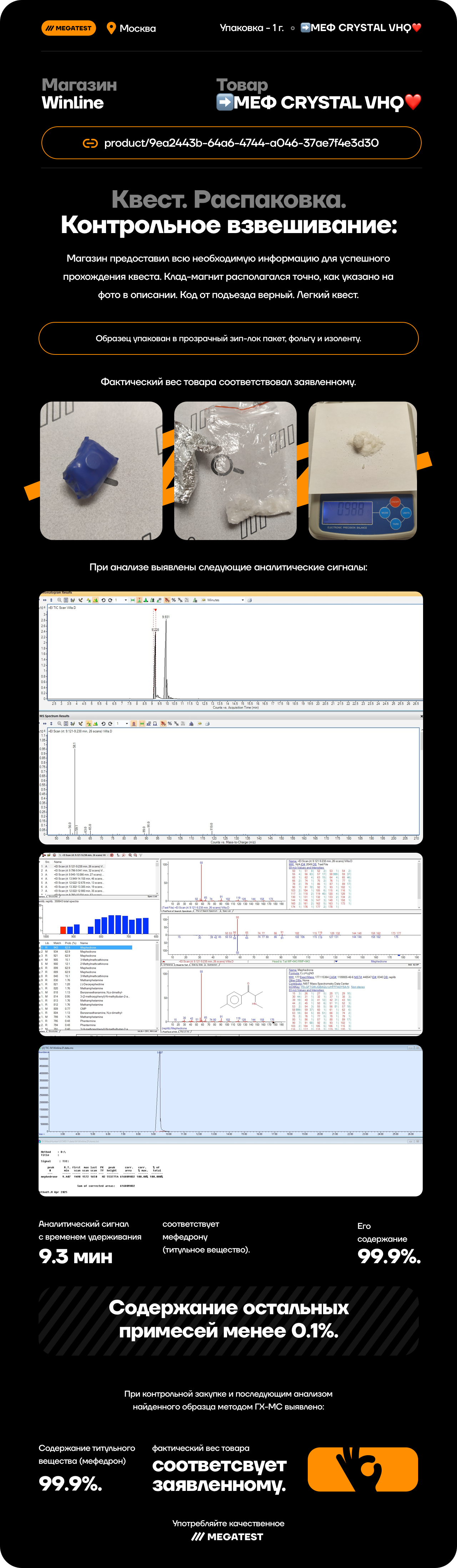This screenshot has height=1568, width=457.
Task: Click the red bar in match histogram
Action: pos(63,929)
